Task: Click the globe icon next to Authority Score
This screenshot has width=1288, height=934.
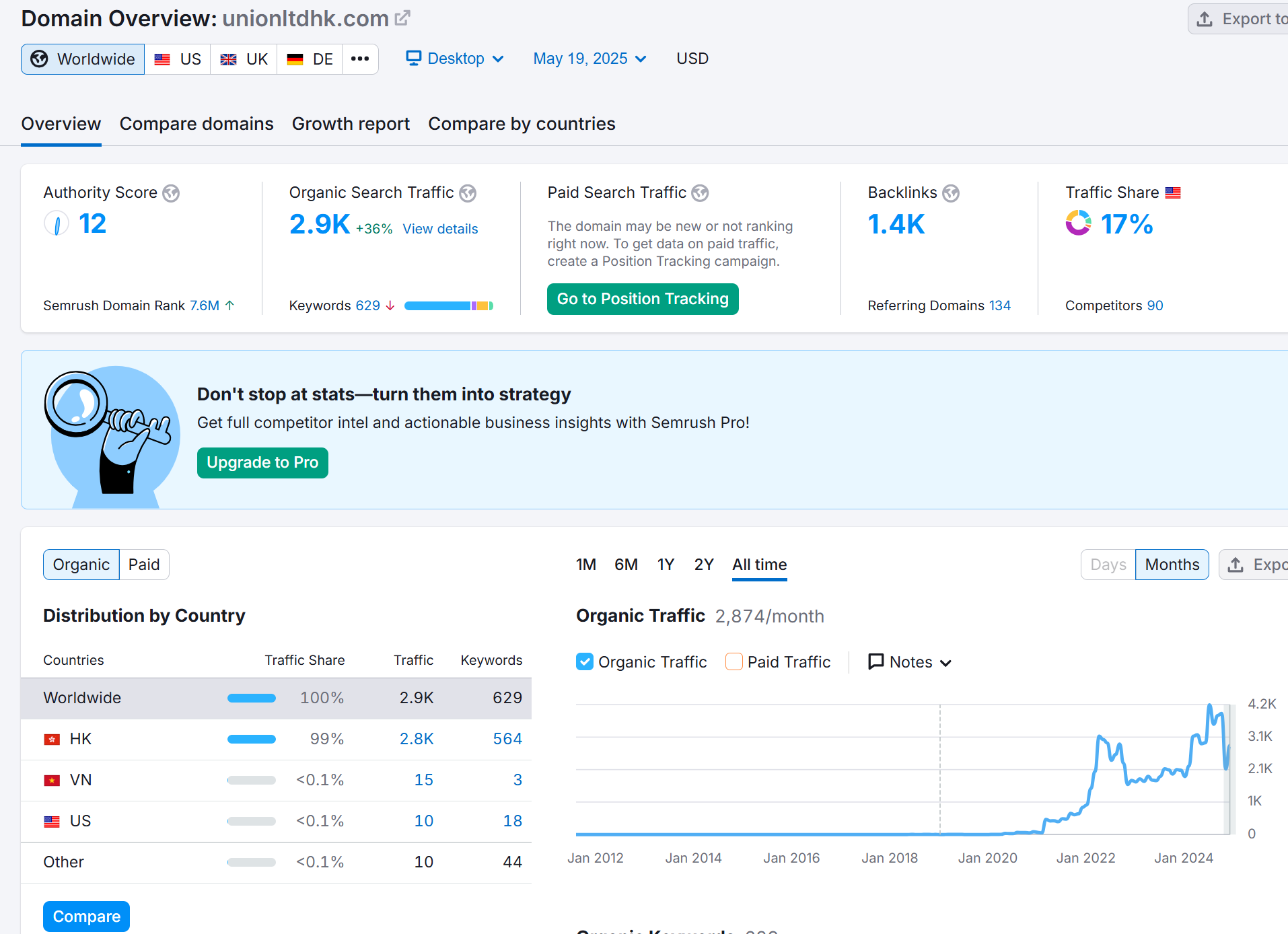Action: (171, 193)
